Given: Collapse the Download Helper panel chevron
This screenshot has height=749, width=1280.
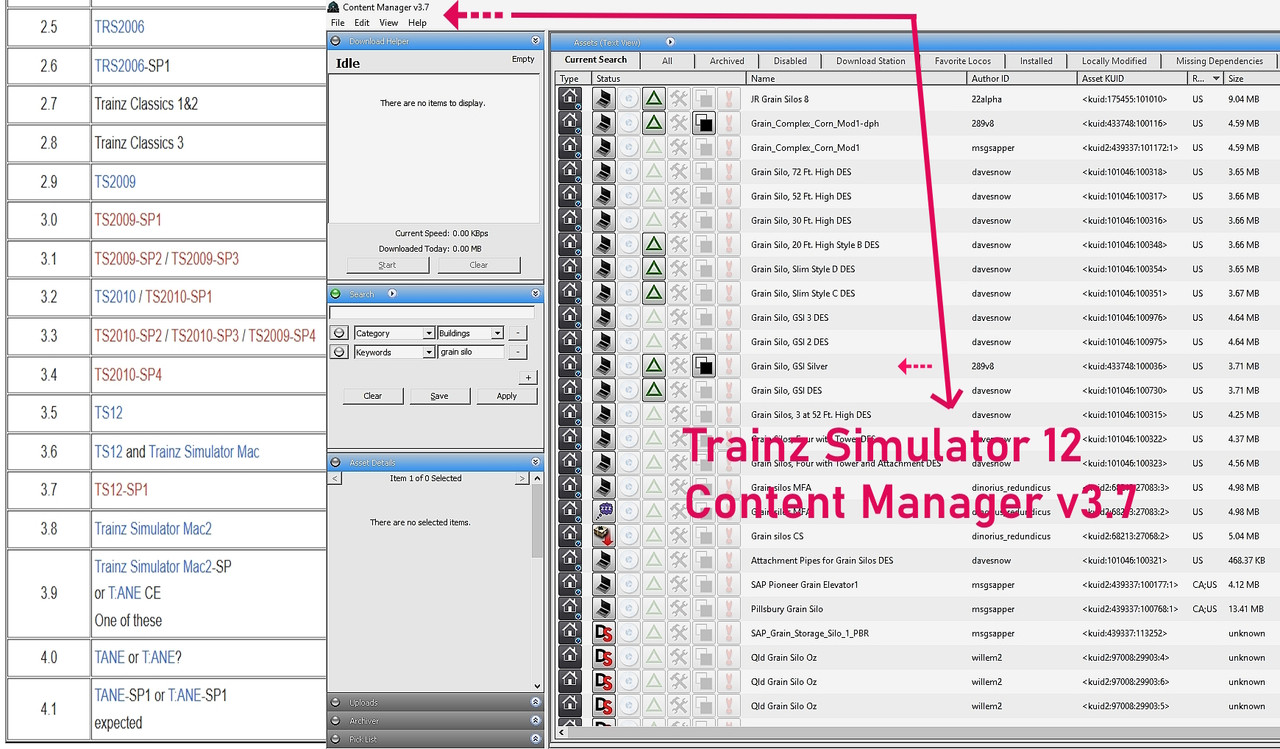Looking at the screenshot, I should pyautogui.click(x=536, y=41).
